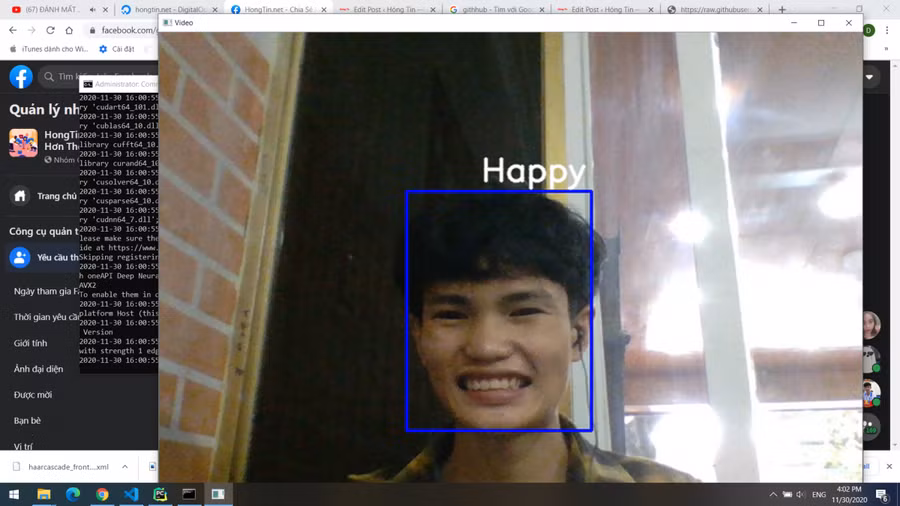Open File Explorer in the taskbar
The height and width of the screenshot is (506, 900).
(x=44, y=494)
